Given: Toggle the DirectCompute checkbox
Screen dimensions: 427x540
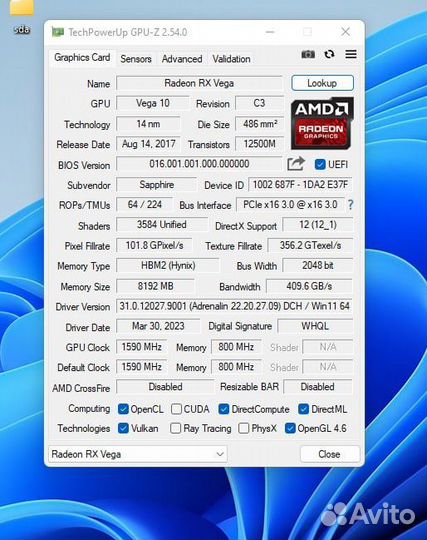Looking at the screenshot, I should 223,409.
